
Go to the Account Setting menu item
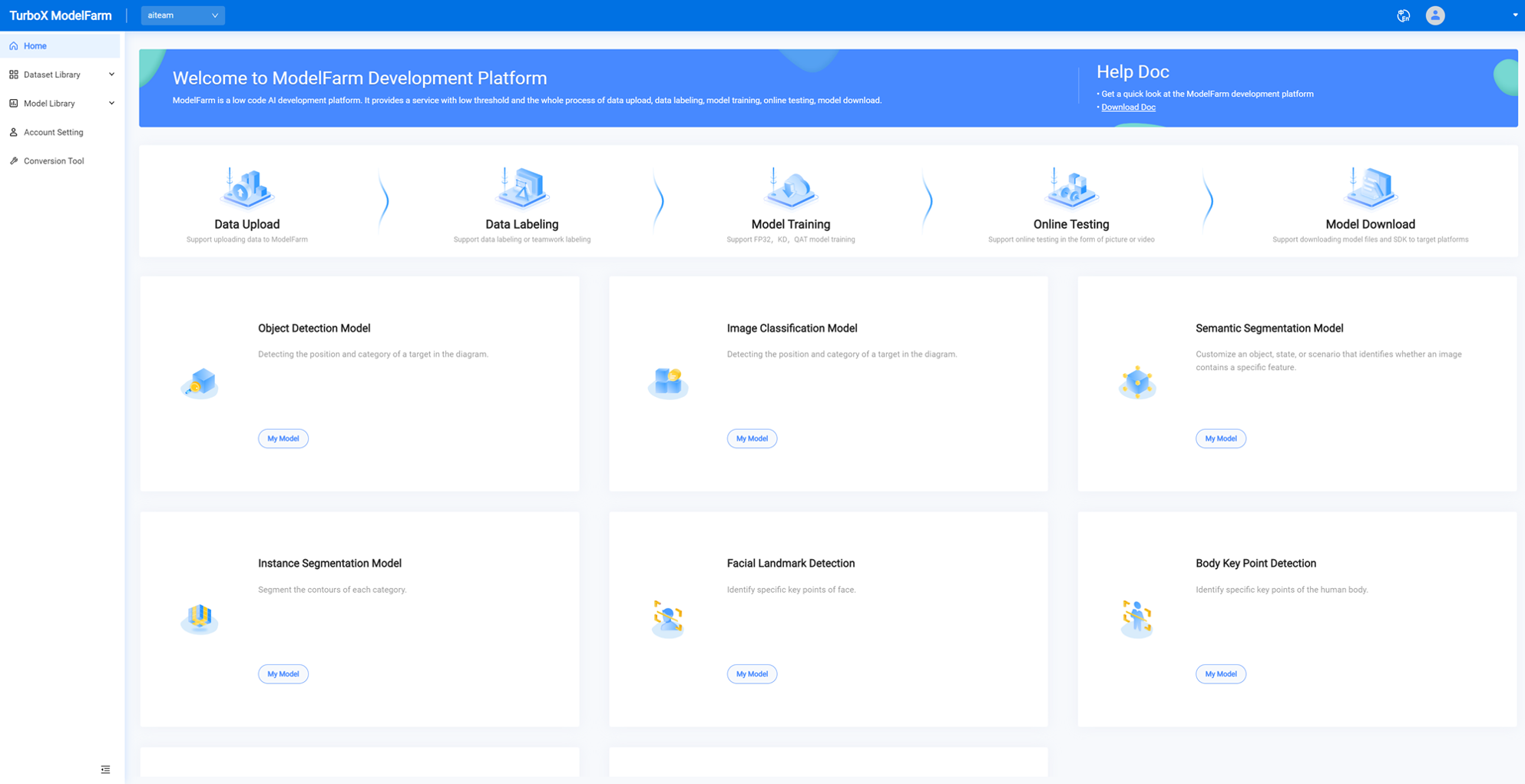click(60, 132)
